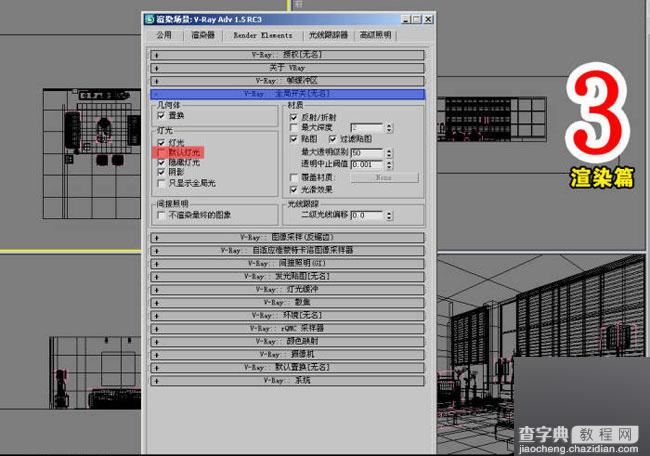Expand the V-Ray 间接照明(GI) rollout

287,264
